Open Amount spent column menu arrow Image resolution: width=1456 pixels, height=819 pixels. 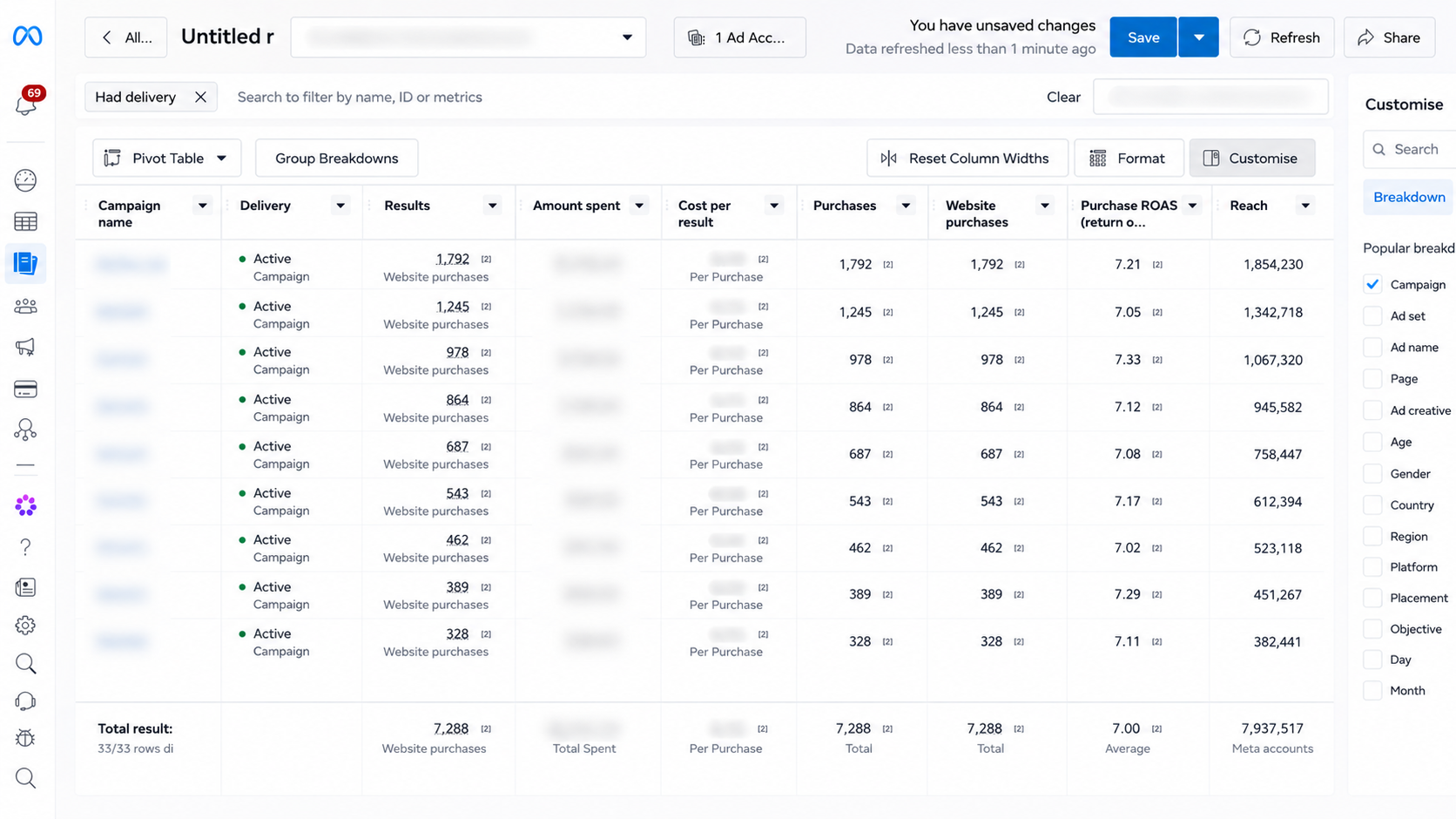pyautogui.click(x=639, y=206)
